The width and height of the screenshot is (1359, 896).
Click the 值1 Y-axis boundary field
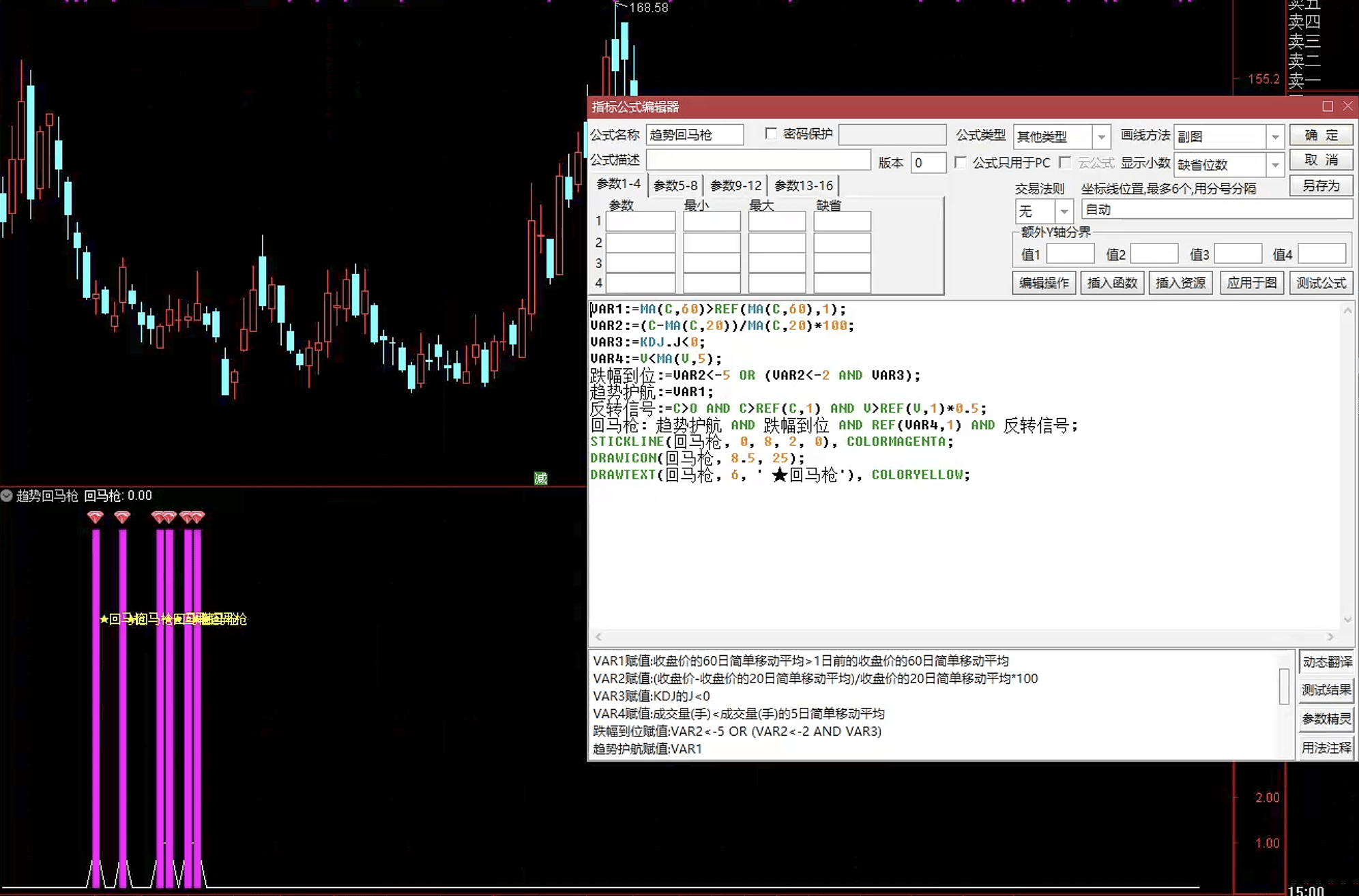[1070, 254]
